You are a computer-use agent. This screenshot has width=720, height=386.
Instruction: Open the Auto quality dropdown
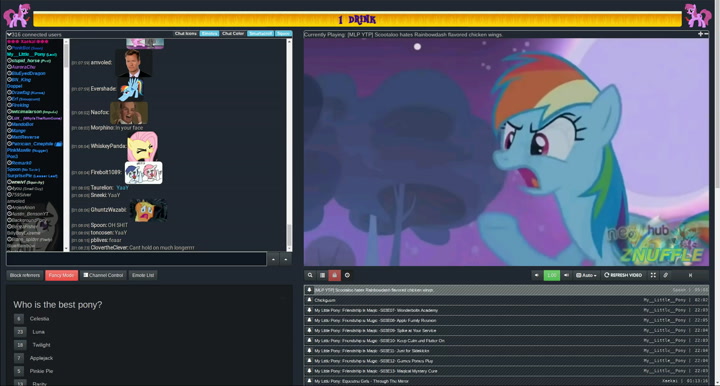[x=586, y=275]
